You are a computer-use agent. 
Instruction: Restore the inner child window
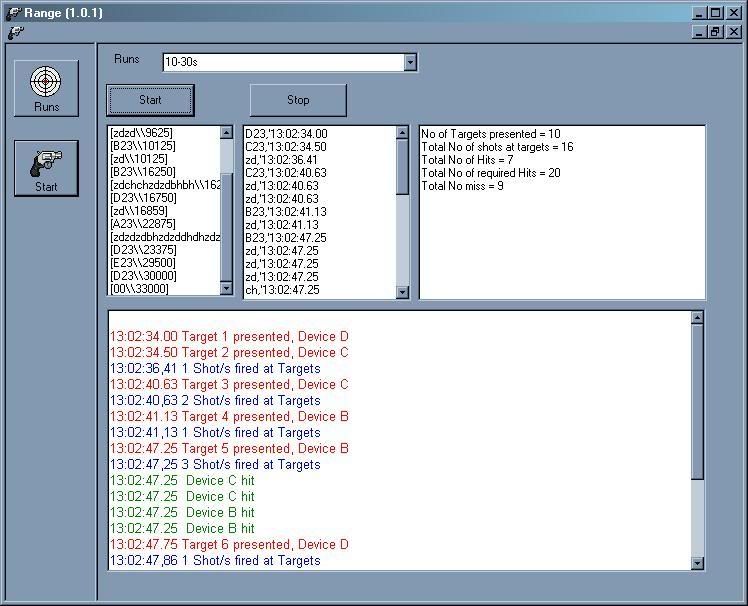tap(716, 32)
